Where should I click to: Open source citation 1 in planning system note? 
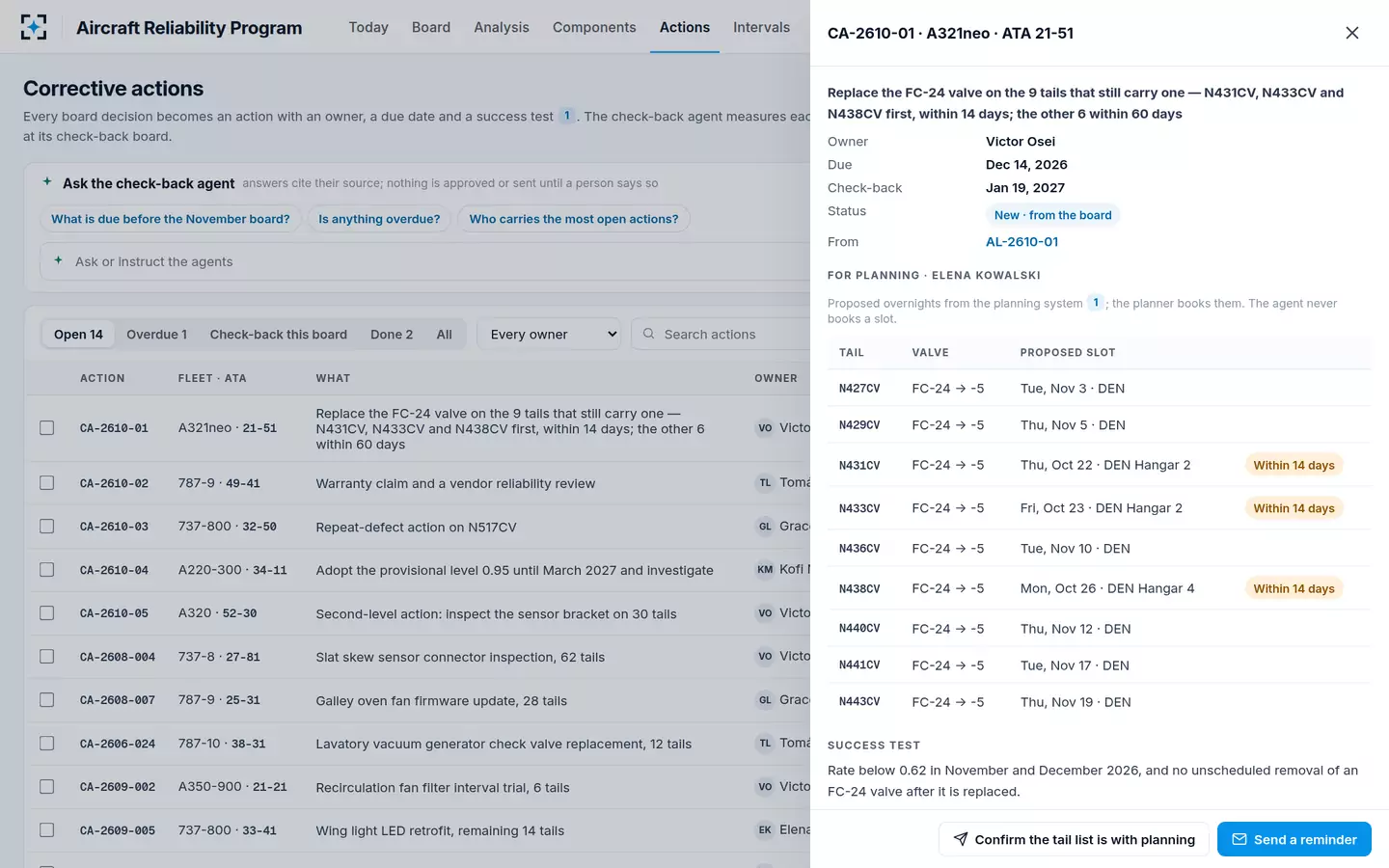[1096, 303]
